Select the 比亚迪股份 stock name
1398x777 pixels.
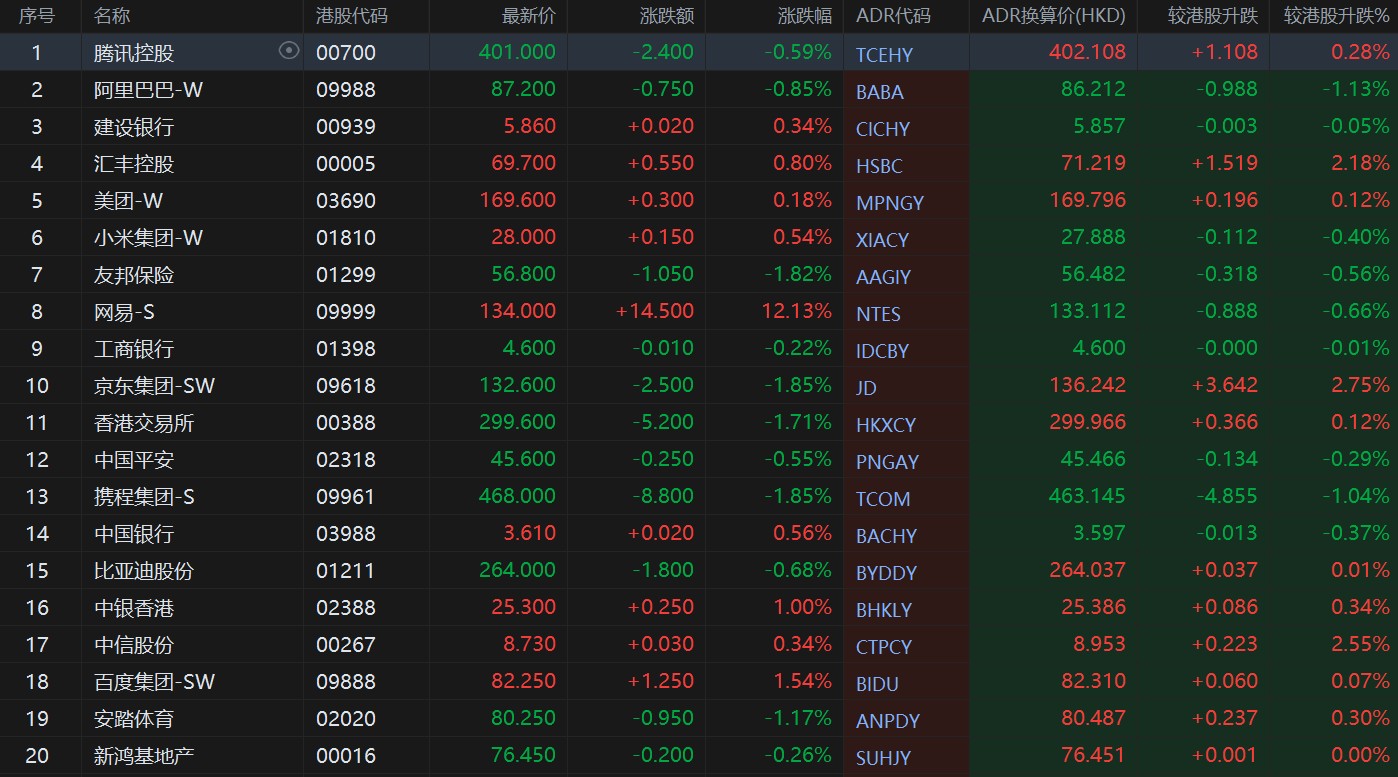click(x=144, y=571)
